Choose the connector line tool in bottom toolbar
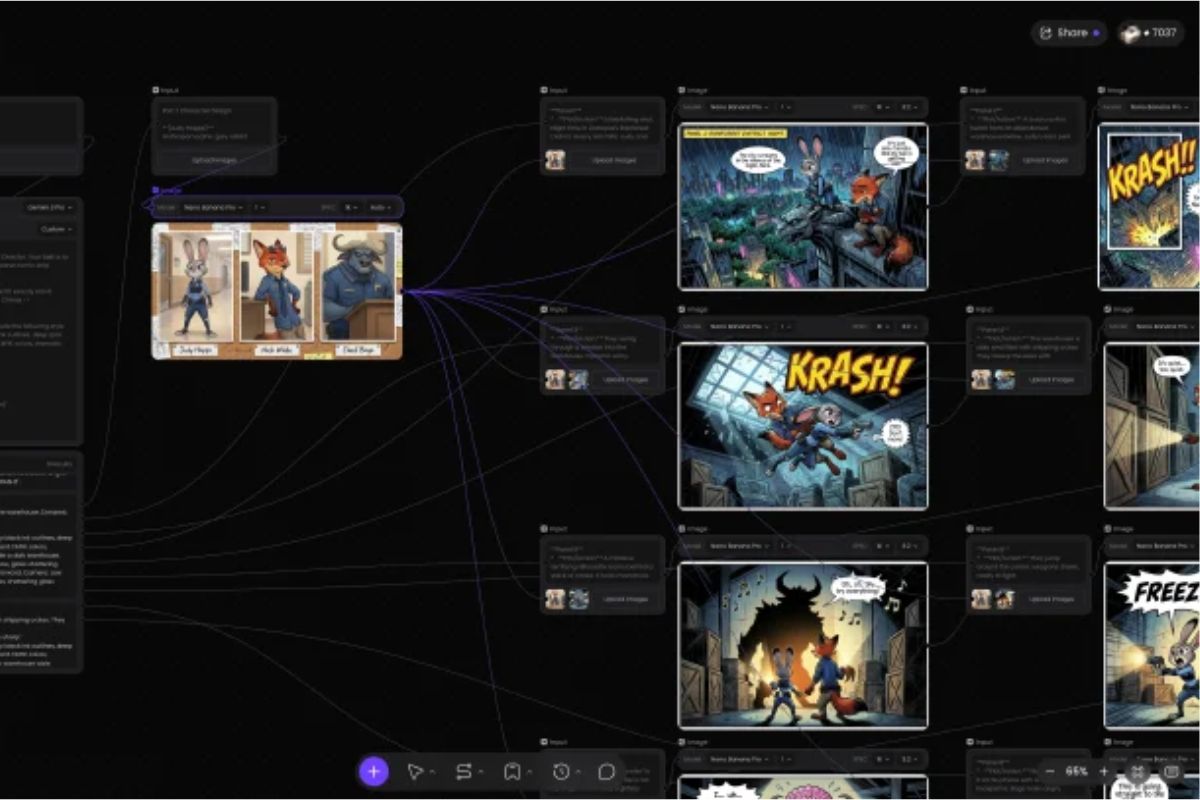Viewport: 1200px width, 800px height. 464,771
